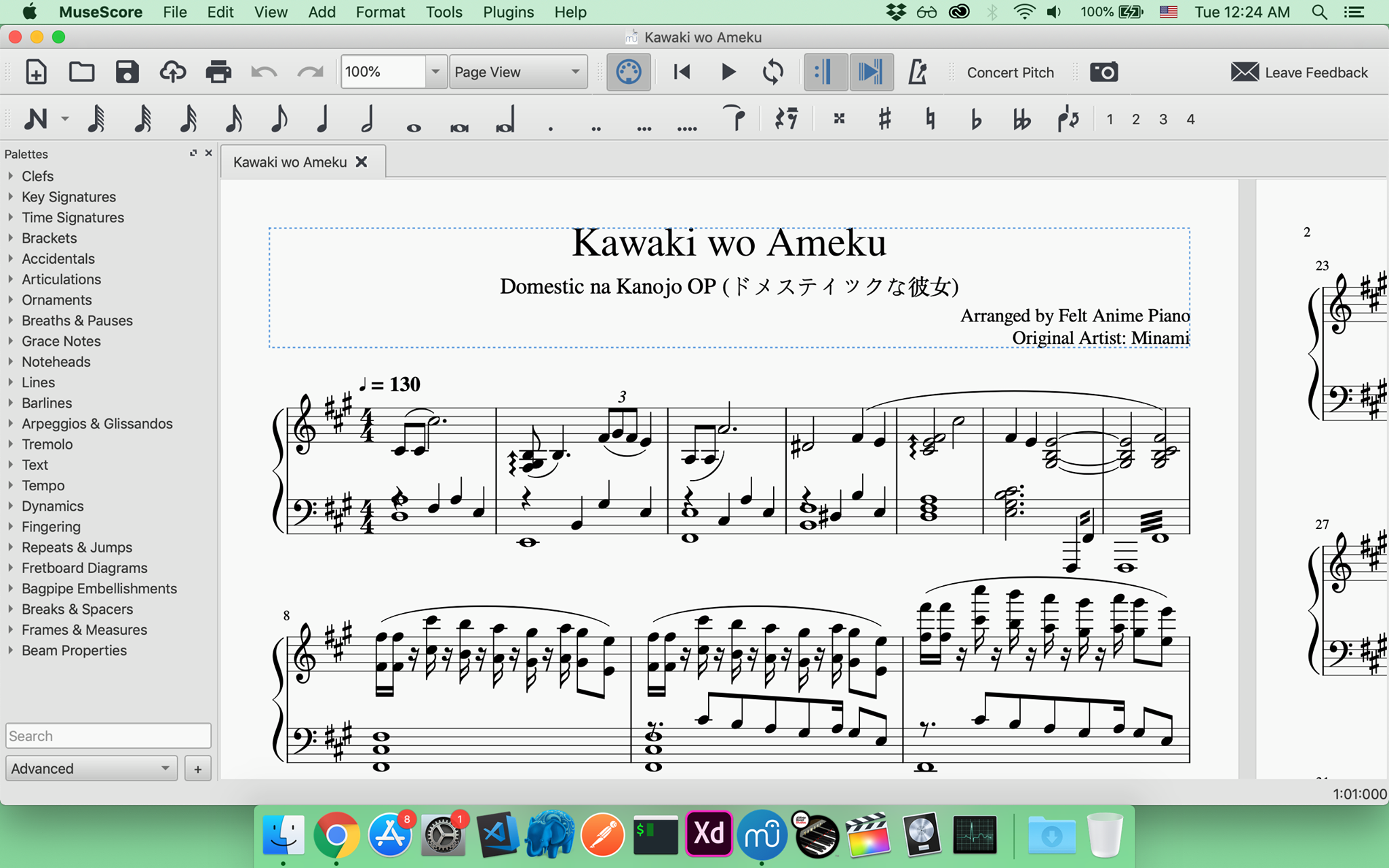1389x868 pixels.
Task: Undock the Palettes panel
Action: [x=193, y=153]
